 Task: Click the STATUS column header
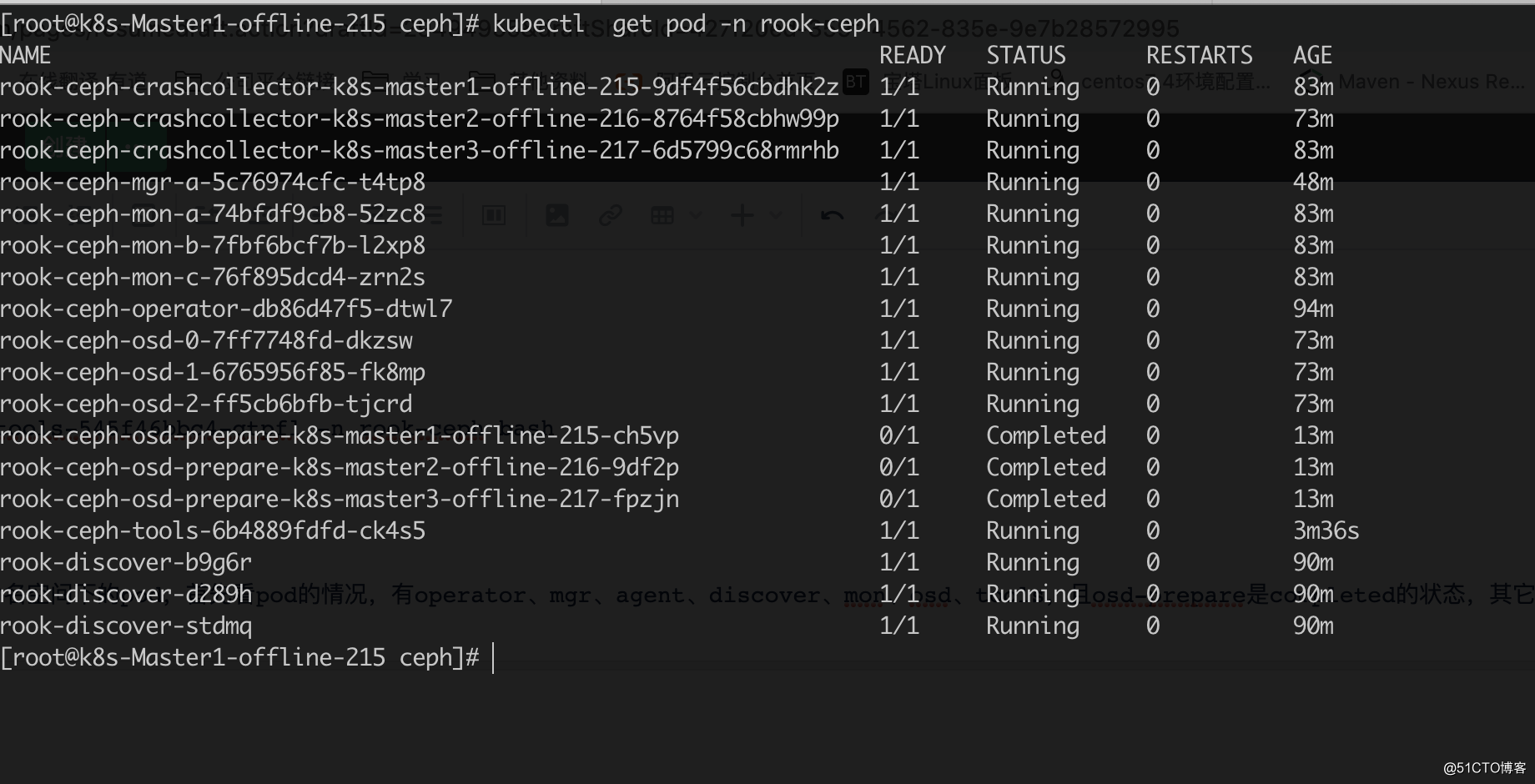pos(1026,55)
